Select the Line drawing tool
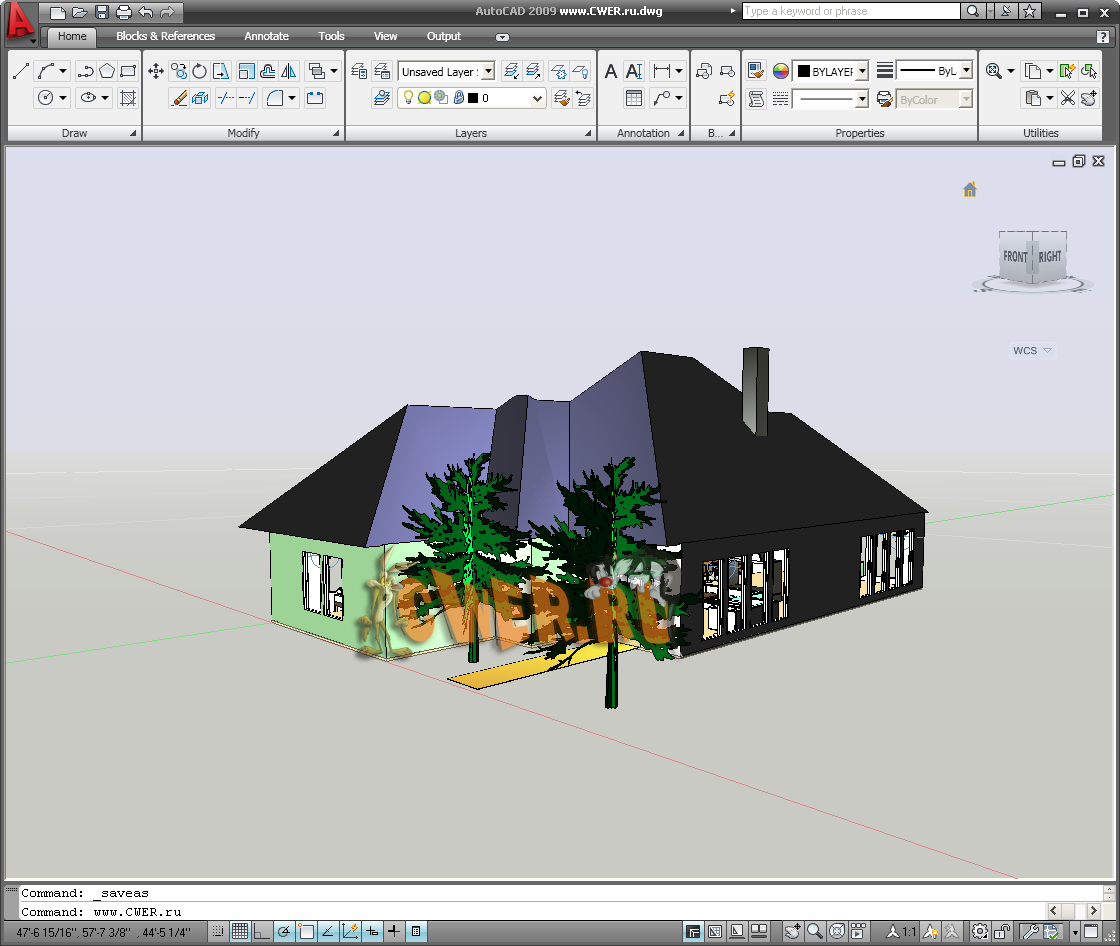The height and width of the screenshot is (946, 1120). coord(20,71)
